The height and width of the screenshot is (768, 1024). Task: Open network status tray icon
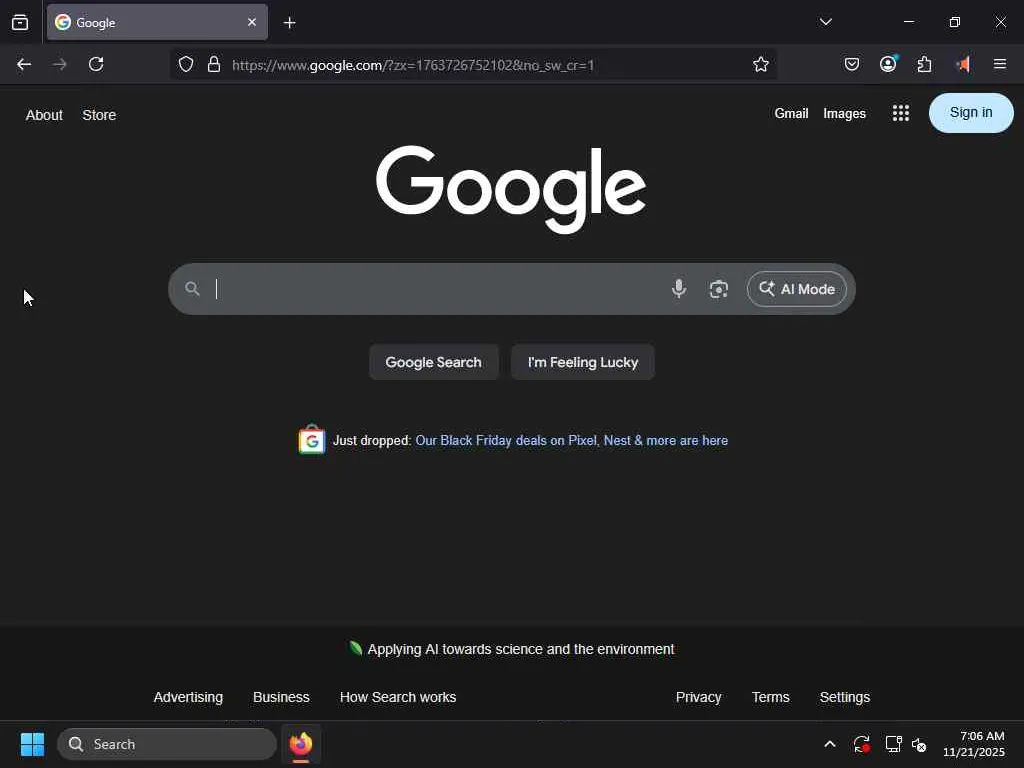[893, 744]
